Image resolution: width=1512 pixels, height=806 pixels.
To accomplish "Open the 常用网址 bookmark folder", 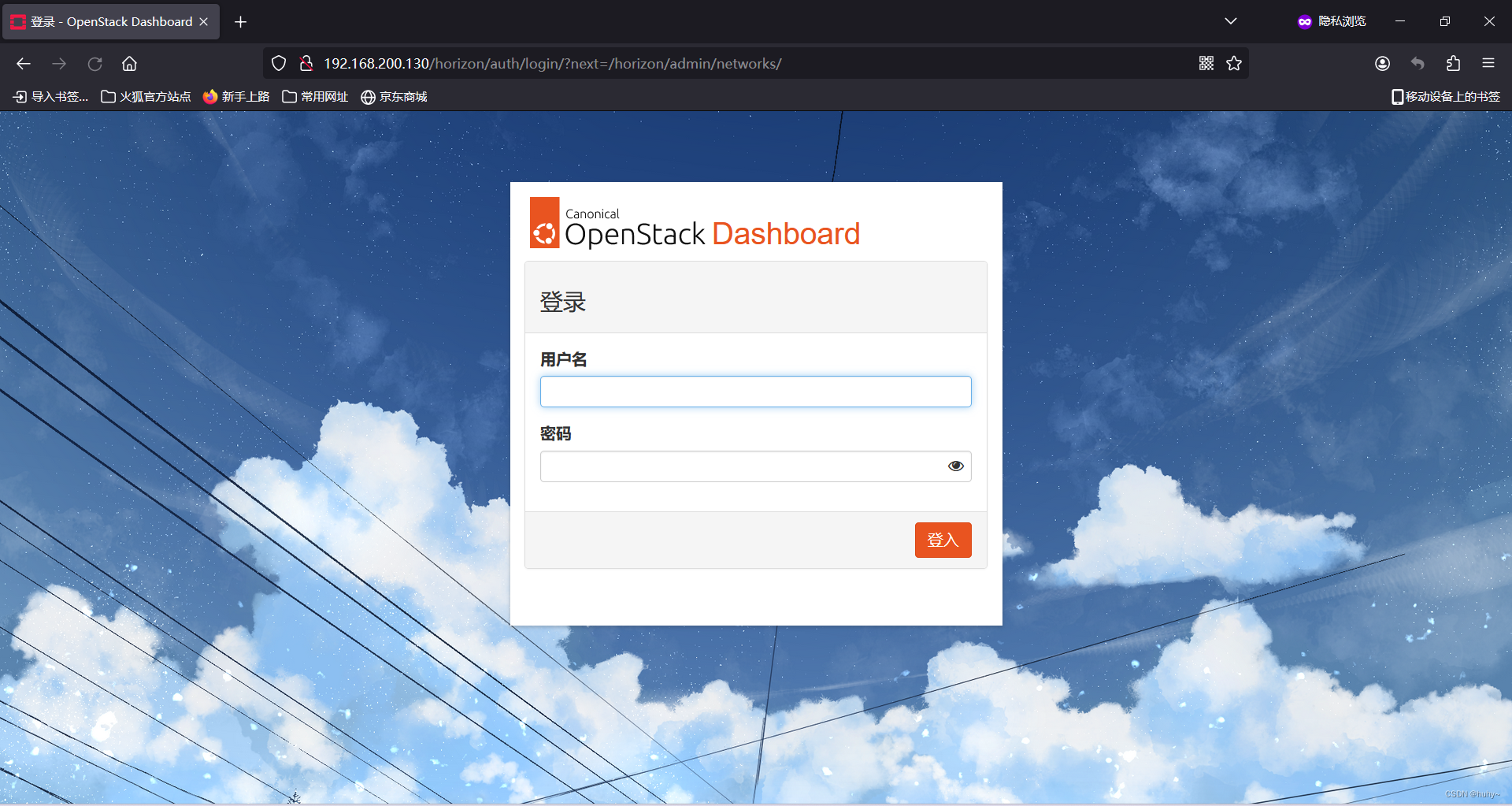I will [x=315, y=97].
